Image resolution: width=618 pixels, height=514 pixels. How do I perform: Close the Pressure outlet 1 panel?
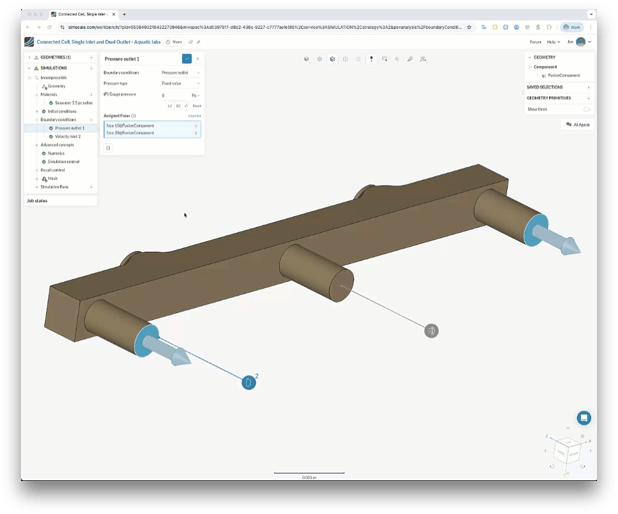pyautogui.click(x=197, y=59)
